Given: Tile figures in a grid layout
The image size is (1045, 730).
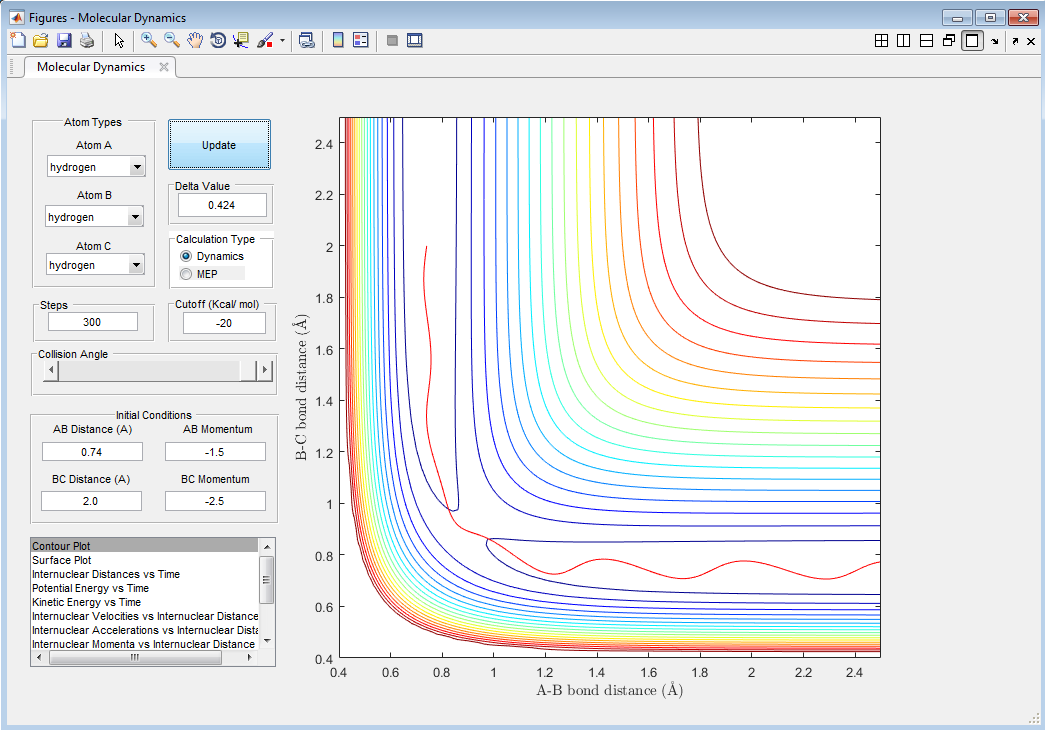Looking at the screenshot, I should tap(881, 41).
